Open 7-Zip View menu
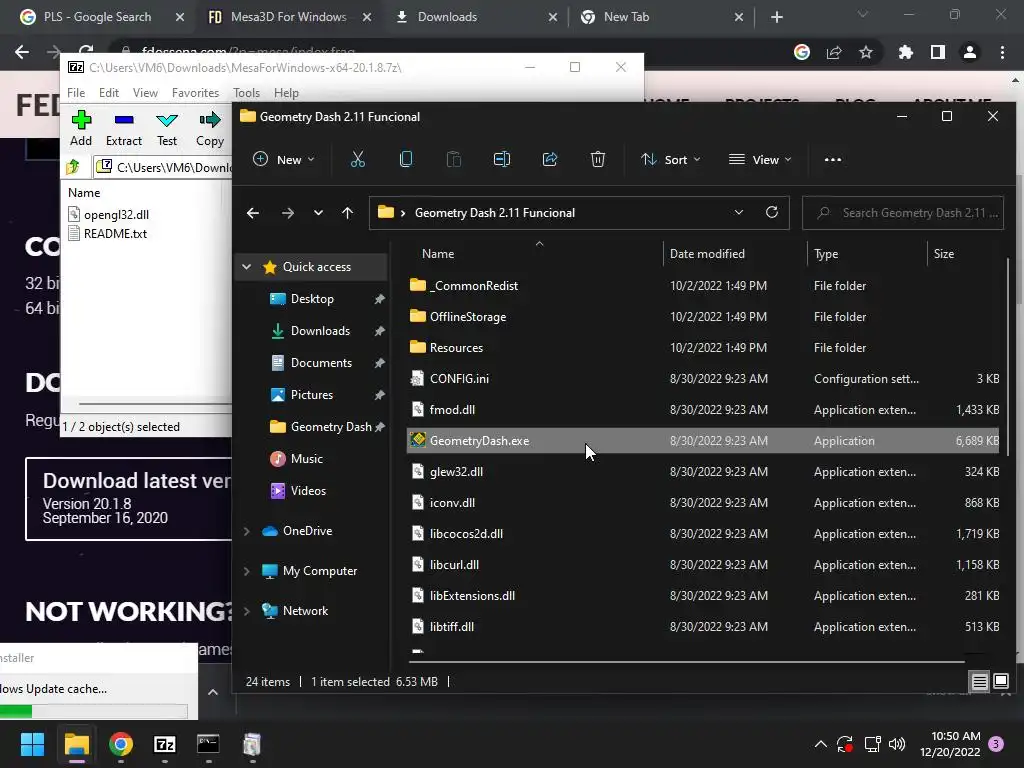The image size is (1024, 768). [145, 93]
